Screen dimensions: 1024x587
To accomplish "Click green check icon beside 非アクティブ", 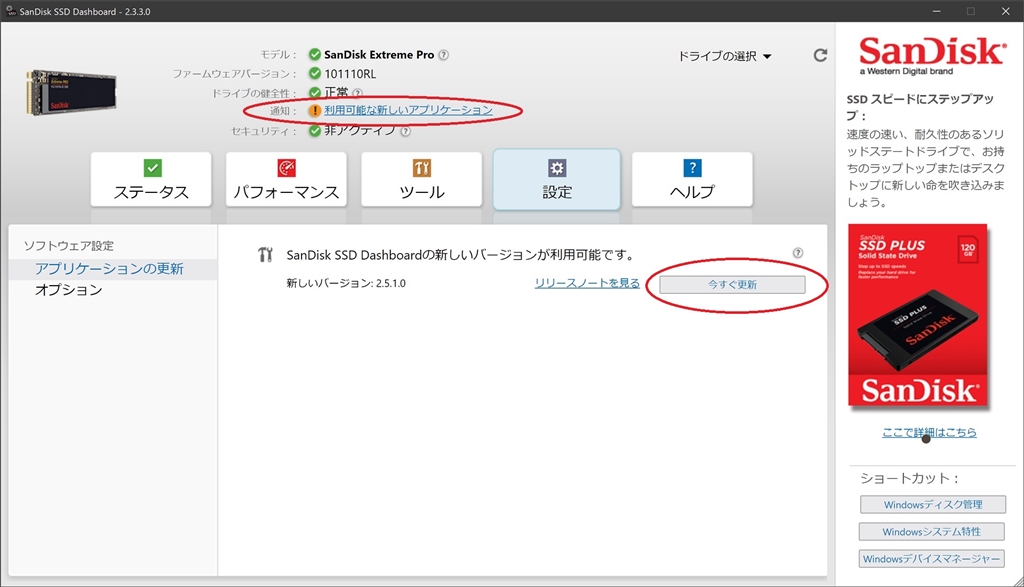I will click(315, 131).
